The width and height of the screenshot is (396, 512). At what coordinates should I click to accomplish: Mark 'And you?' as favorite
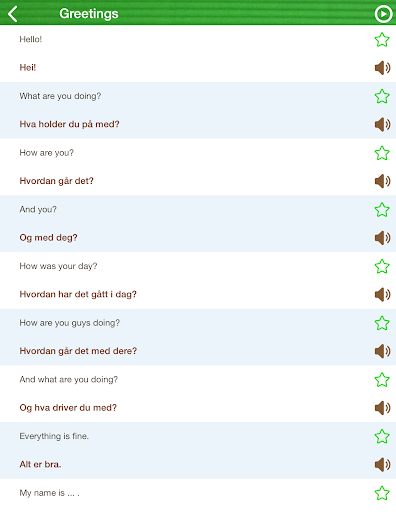(382, 210)
